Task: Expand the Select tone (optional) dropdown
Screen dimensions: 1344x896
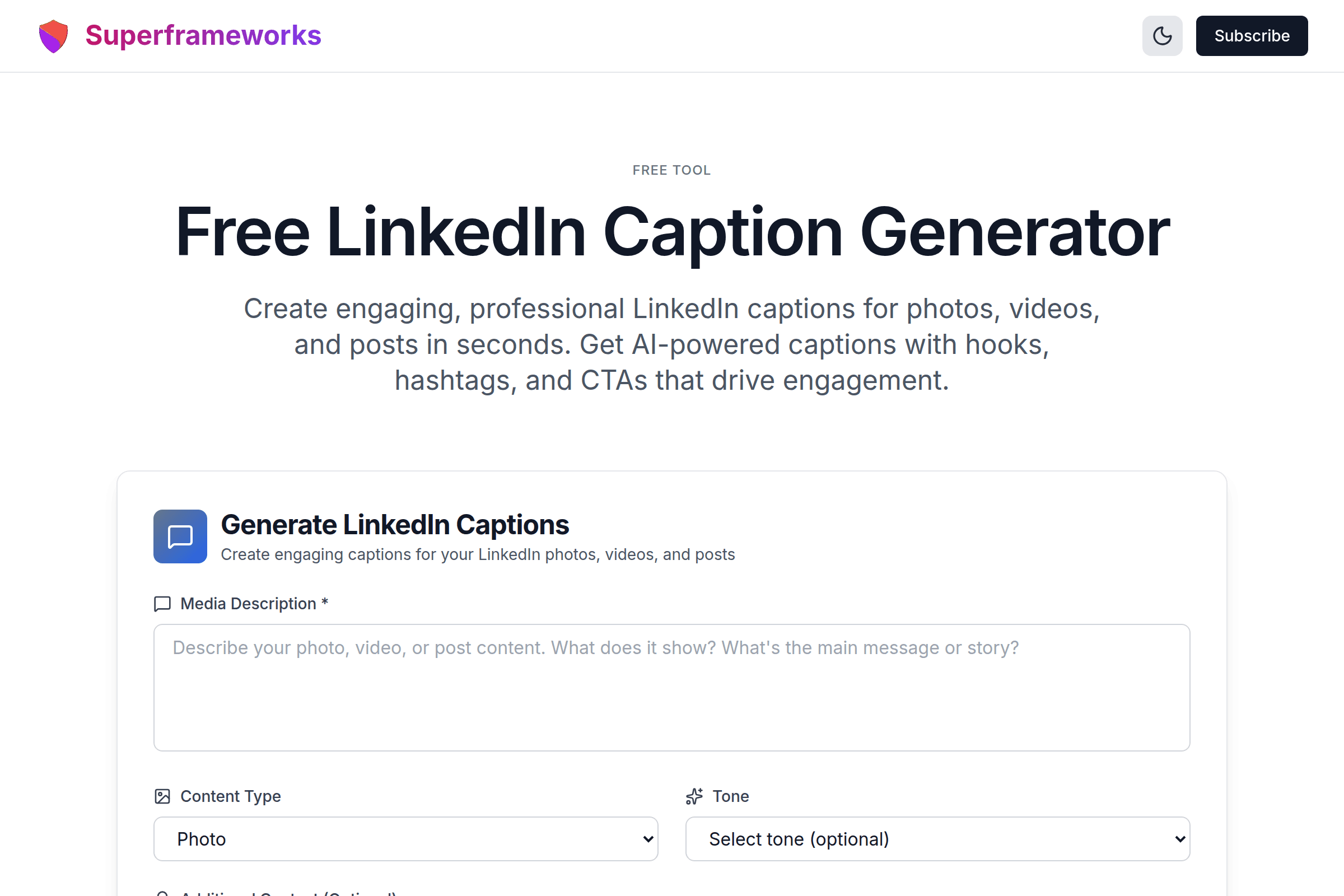Action: [x=937, y=839]
